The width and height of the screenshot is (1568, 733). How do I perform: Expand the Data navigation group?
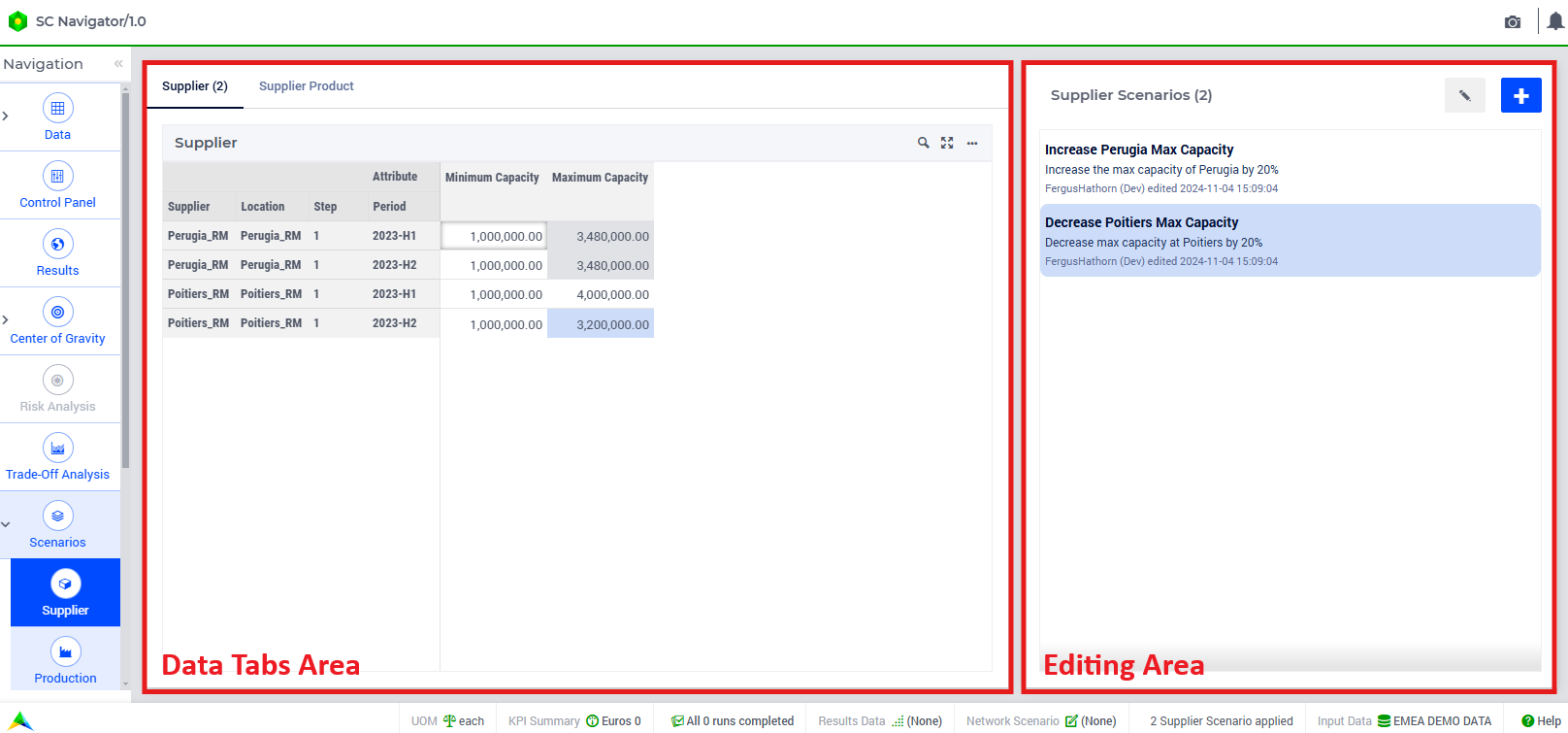tap(6, 117)
